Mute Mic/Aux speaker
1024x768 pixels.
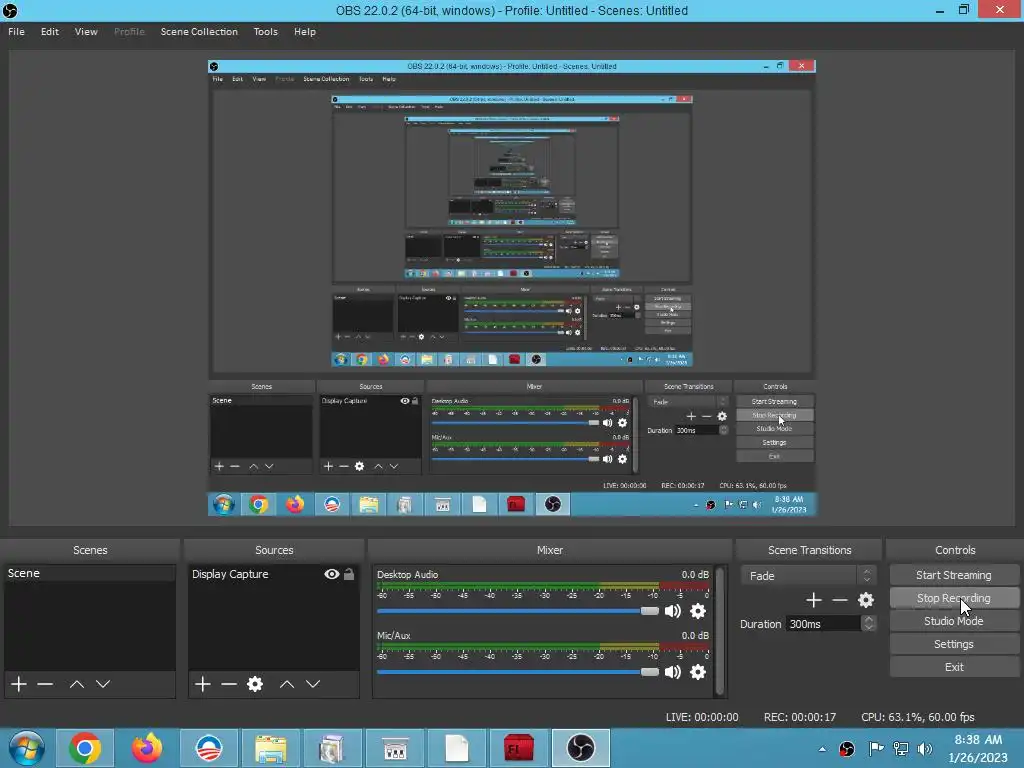673,671
